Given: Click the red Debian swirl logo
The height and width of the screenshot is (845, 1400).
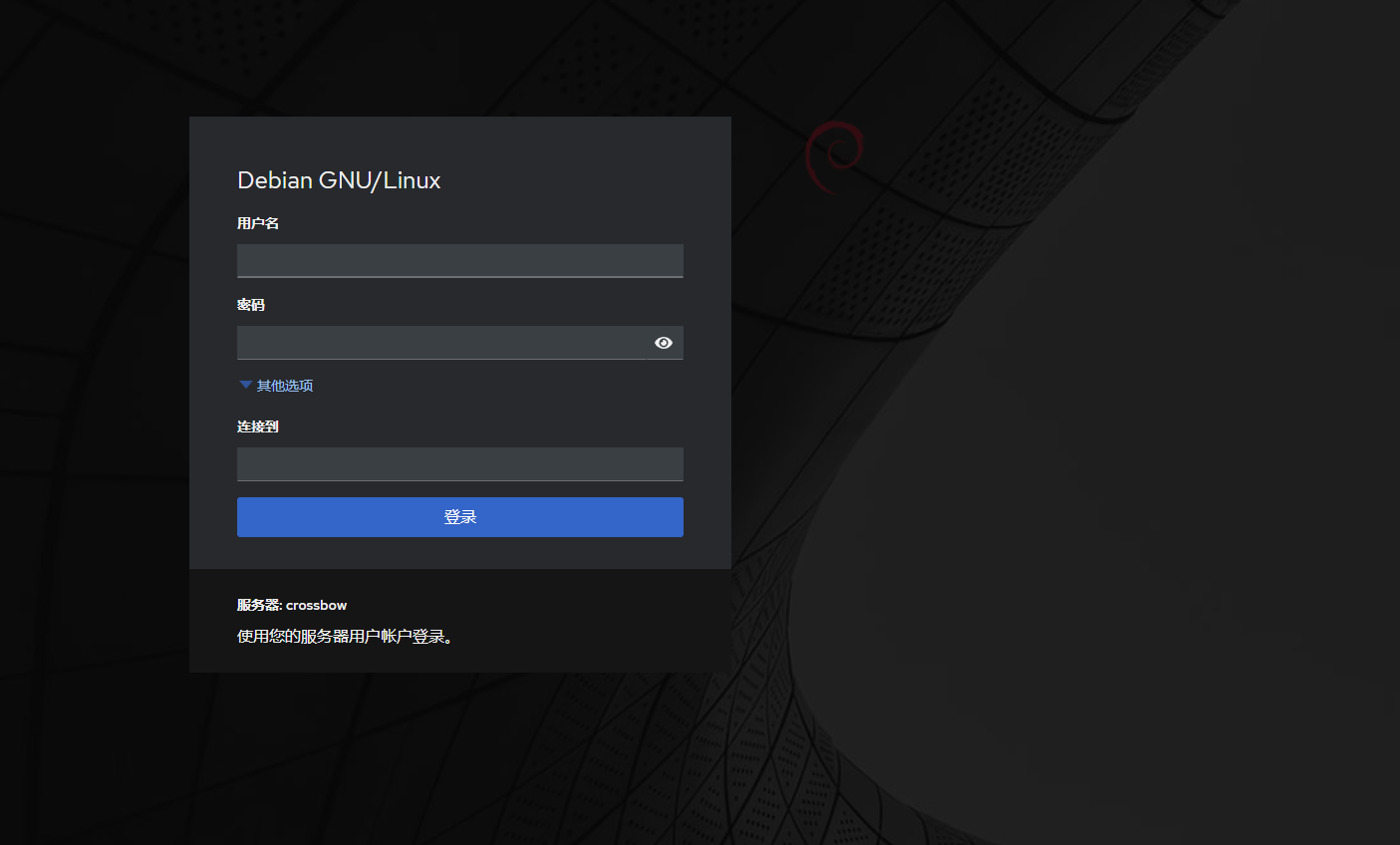Looking at the screenshot, I should 835,155.
